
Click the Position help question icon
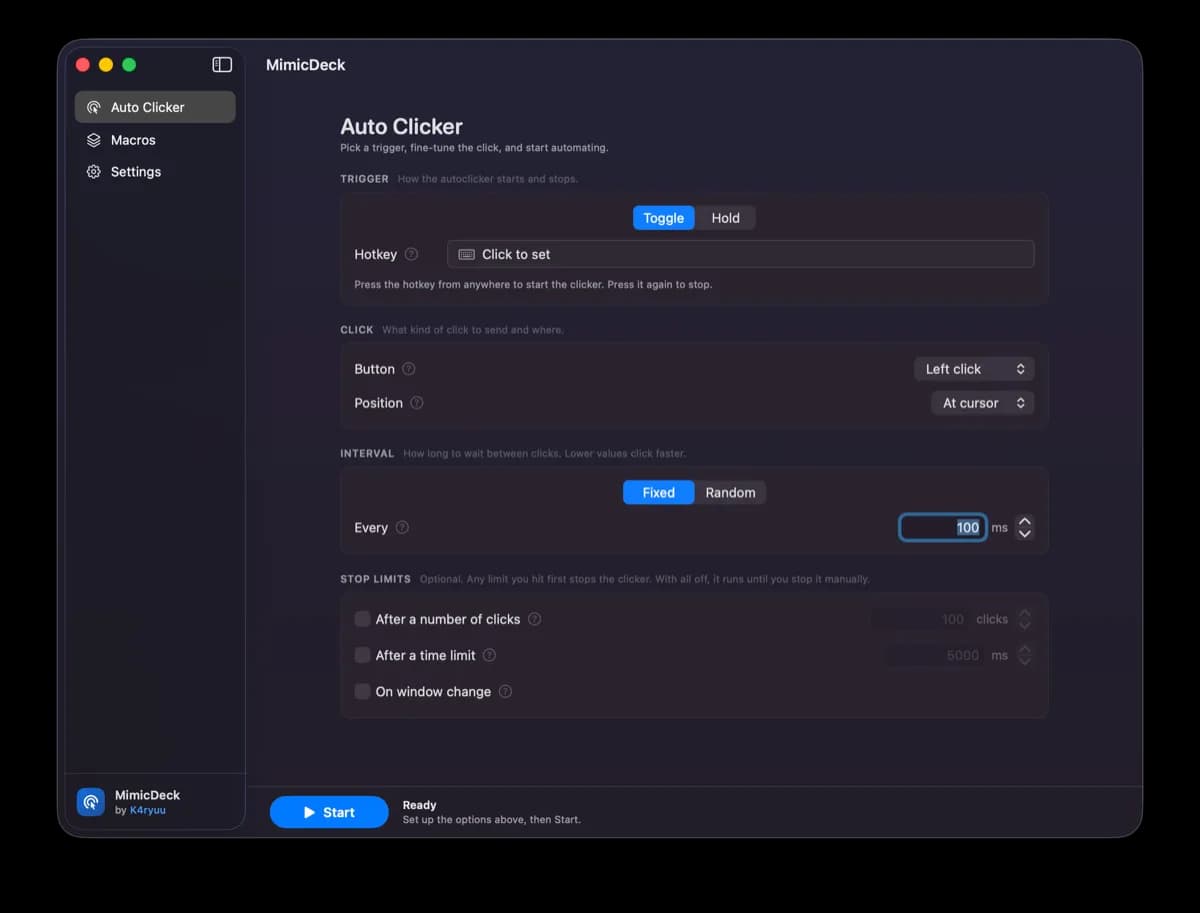(x=416, y=403)
